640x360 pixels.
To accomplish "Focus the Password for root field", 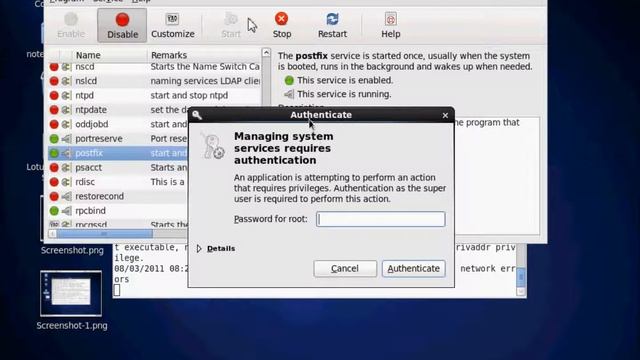I will click(x=380, y=219).
